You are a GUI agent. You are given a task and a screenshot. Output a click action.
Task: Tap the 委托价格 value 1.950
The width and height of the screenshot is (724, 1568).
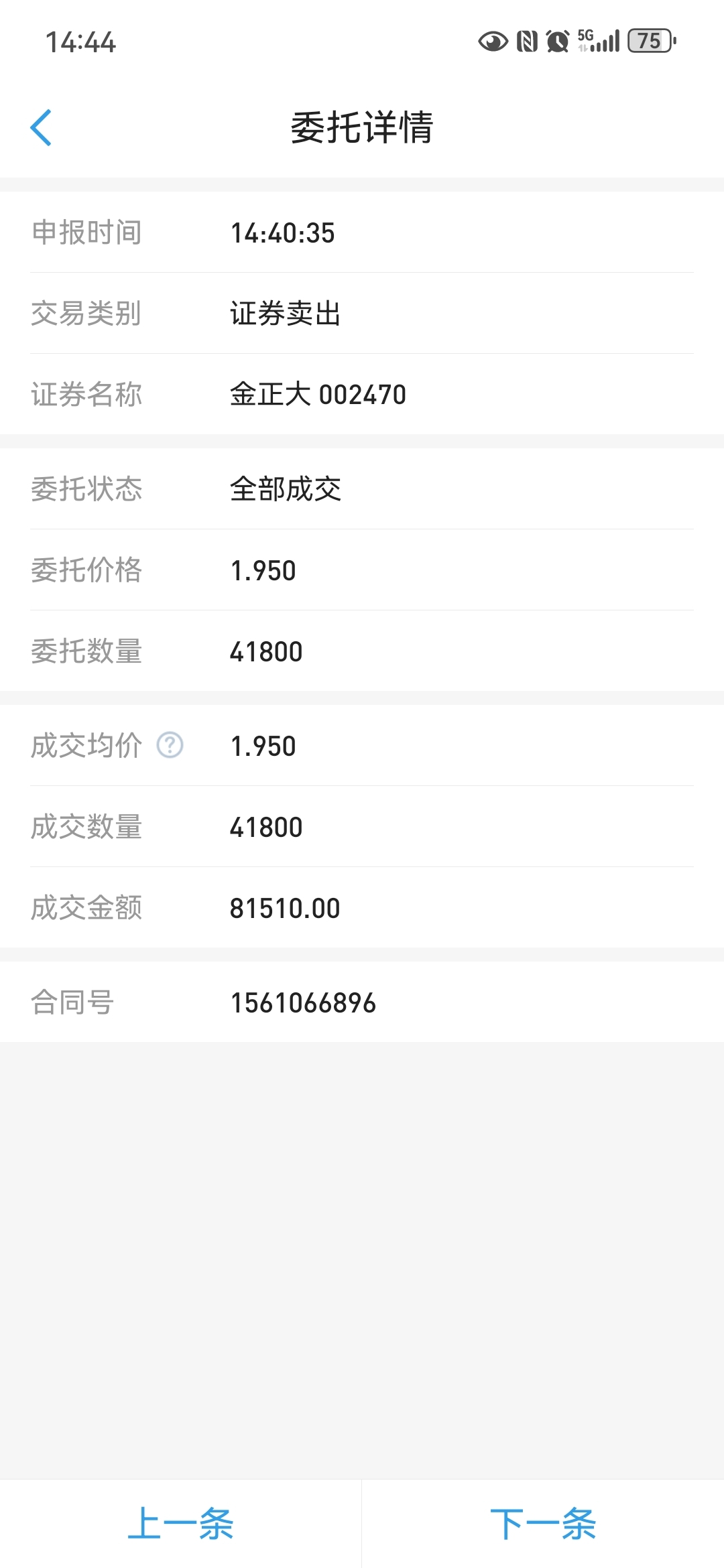[263, 571]
